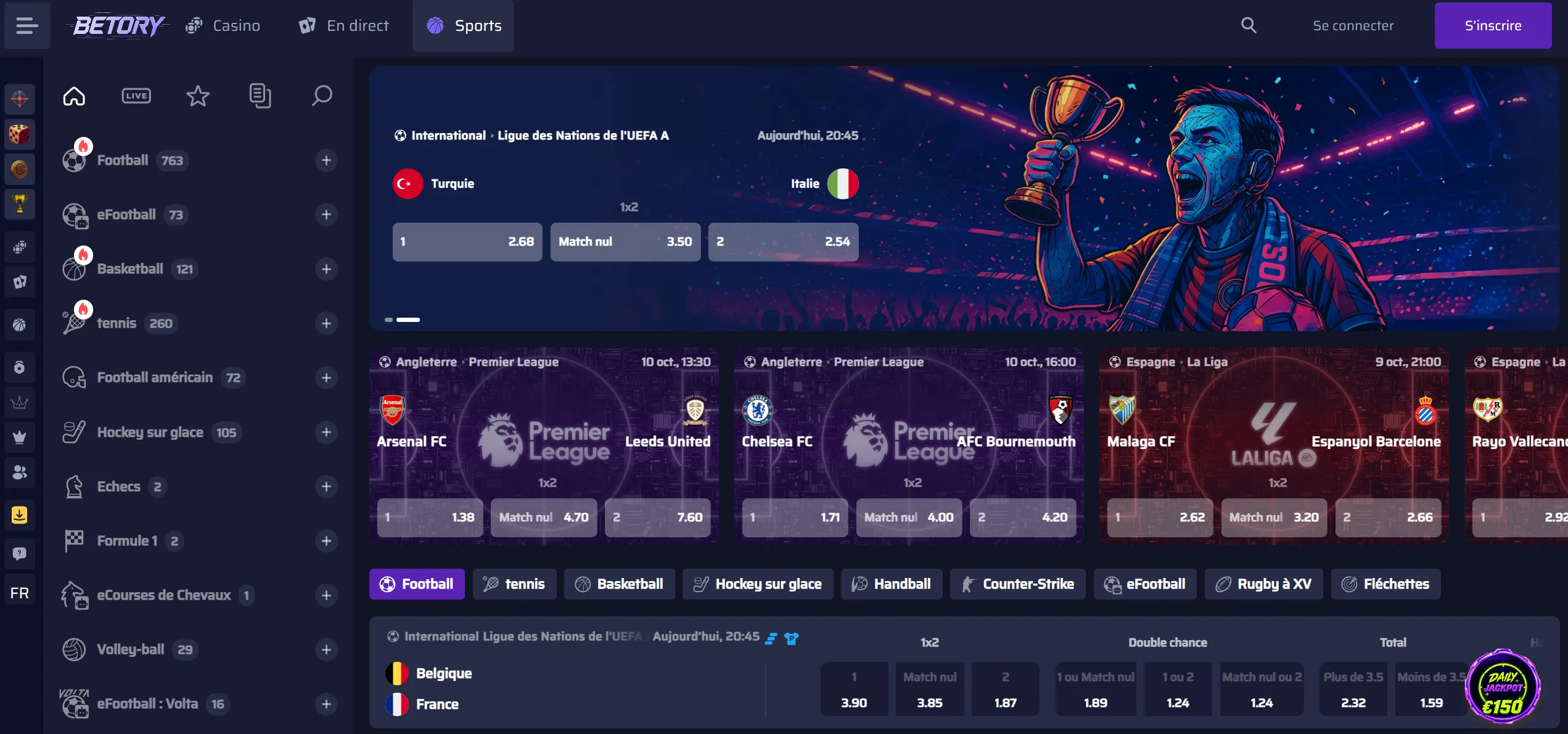Select 1 ou 2 double chance 1.24
Viewport: 1568px width, 734px height.
(1178, 689)
